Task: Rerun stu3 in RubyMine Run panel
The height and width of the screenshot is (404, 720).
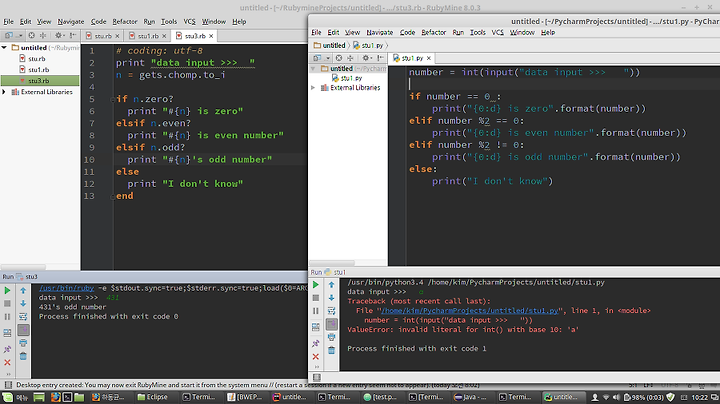Action: tap(7, 291)
